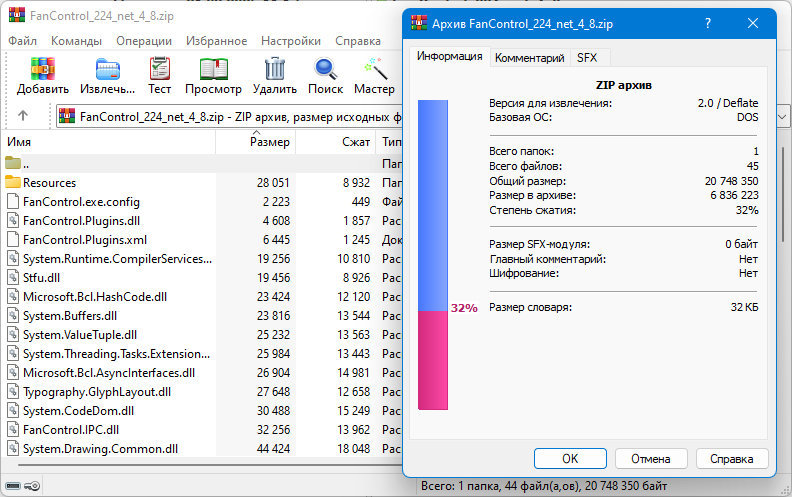Confirm the dialog with OK
792x497 pixels.
click(570, 459)
